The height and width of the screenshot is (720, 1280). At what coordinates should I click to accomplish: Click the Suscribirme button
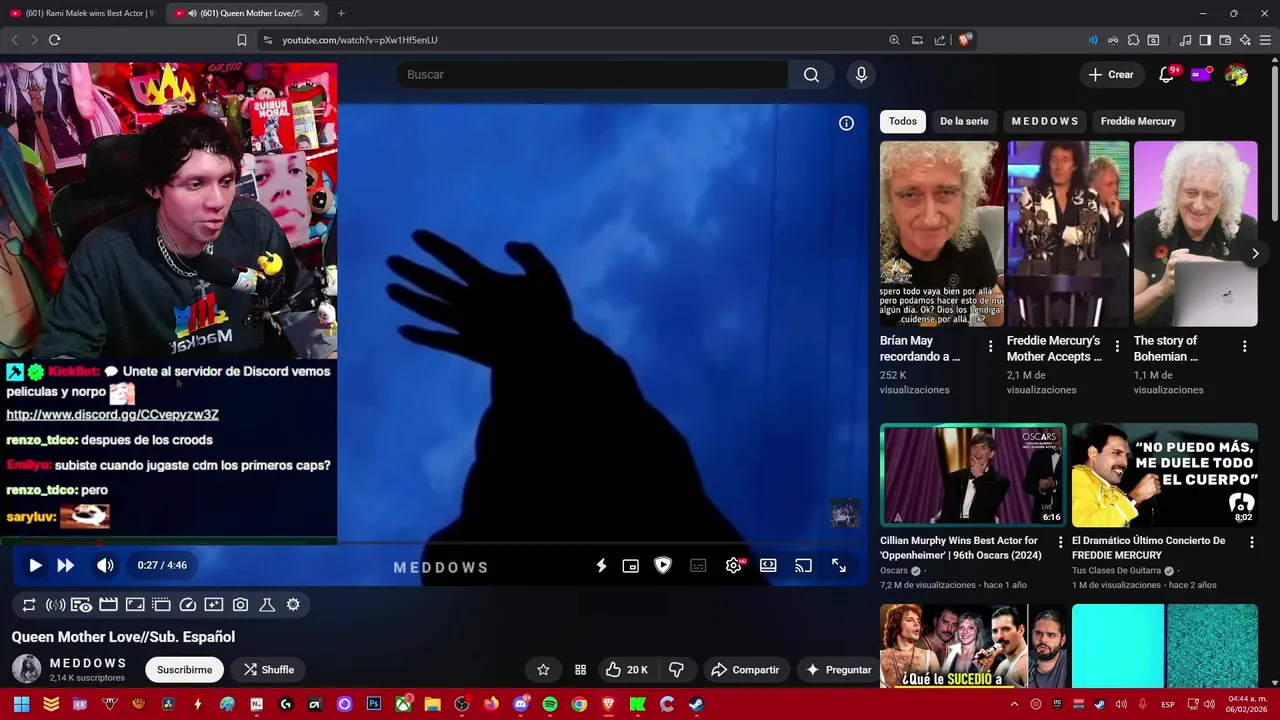pyautogui.click(x=185, y=670)
